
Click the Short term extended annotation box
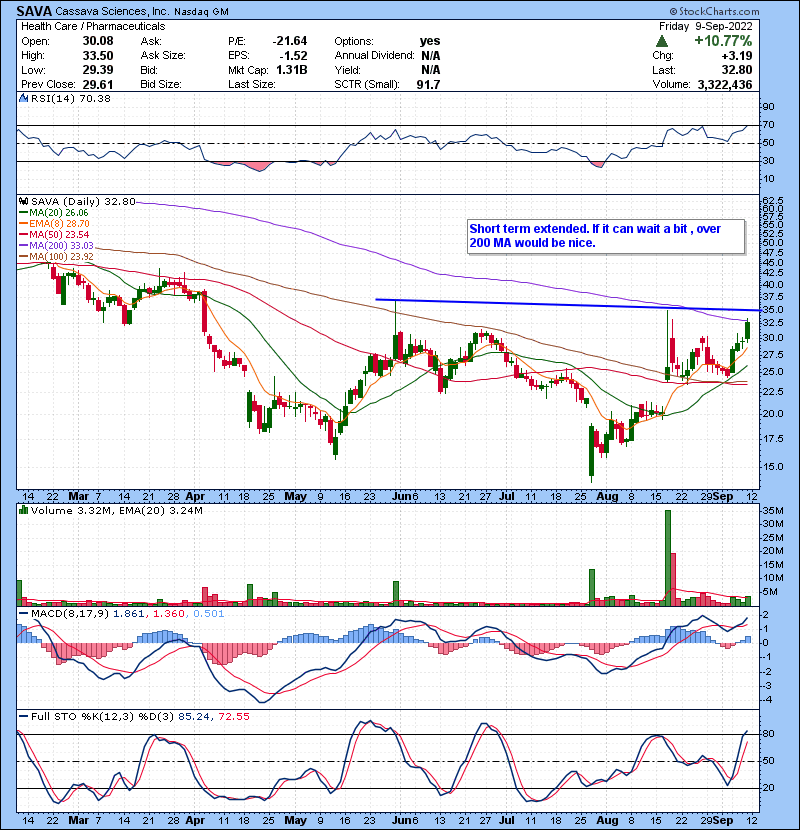[606, 236]
